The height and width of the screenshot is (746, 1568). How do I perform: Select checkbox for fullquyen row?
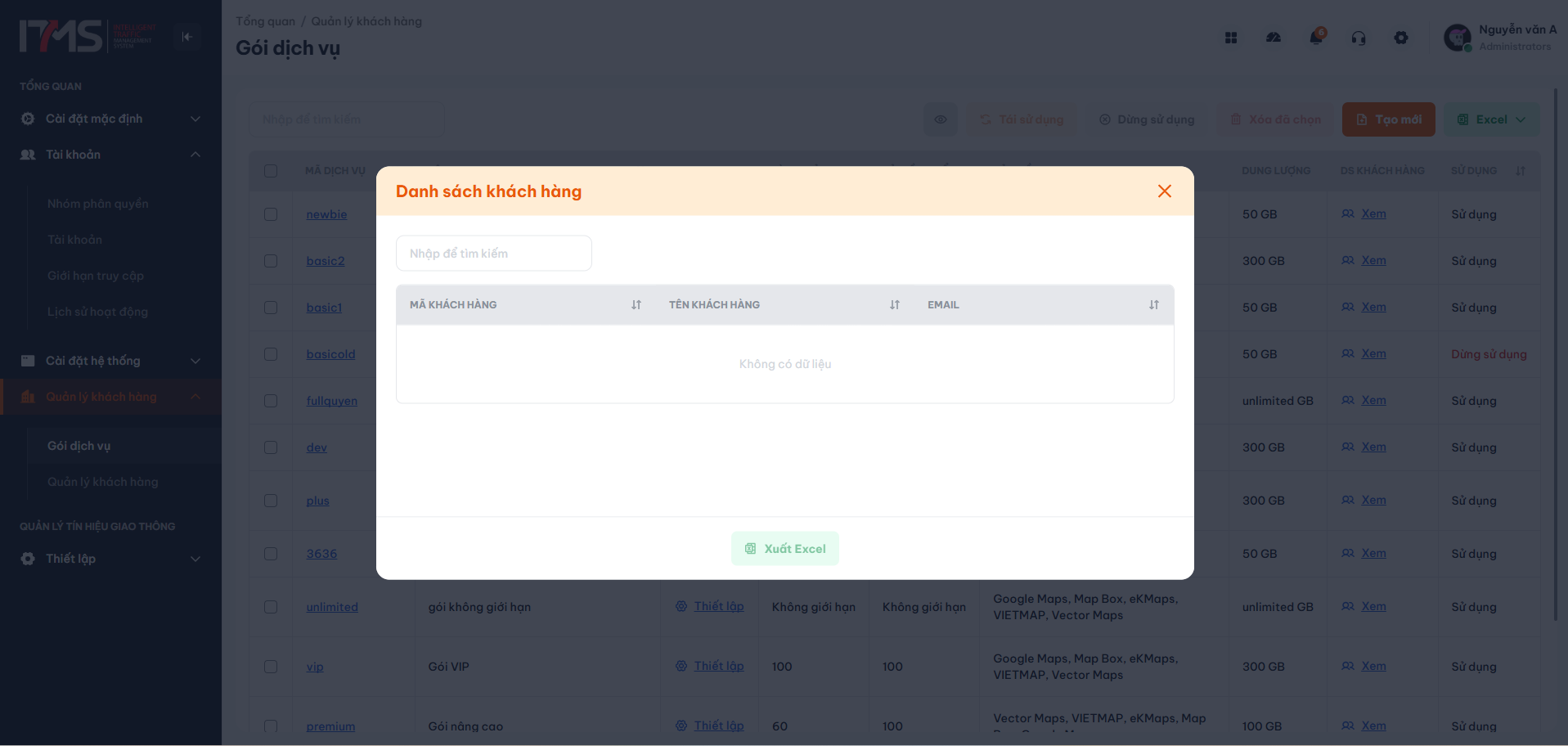(x=271, y=401)
